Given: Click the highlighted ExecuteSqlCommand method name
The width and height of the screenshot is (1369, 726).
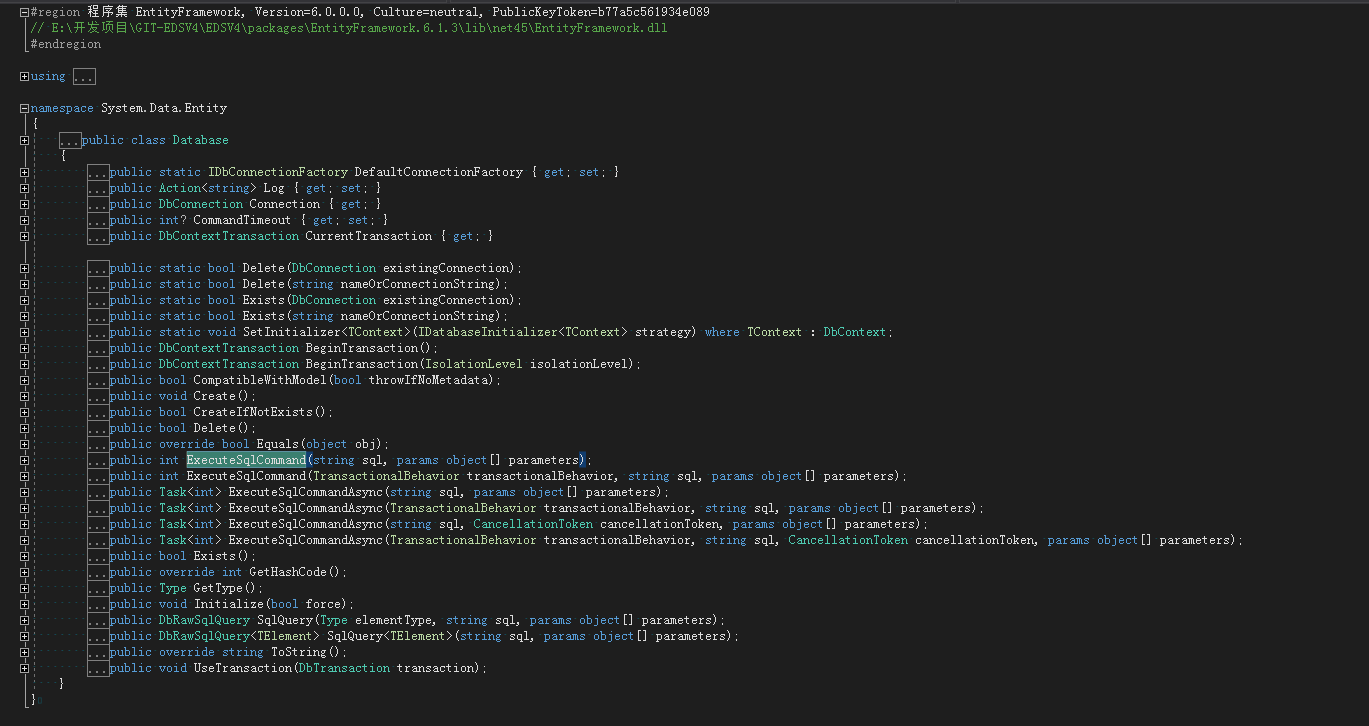Looking at the screenshot, I should pos(246,460).
